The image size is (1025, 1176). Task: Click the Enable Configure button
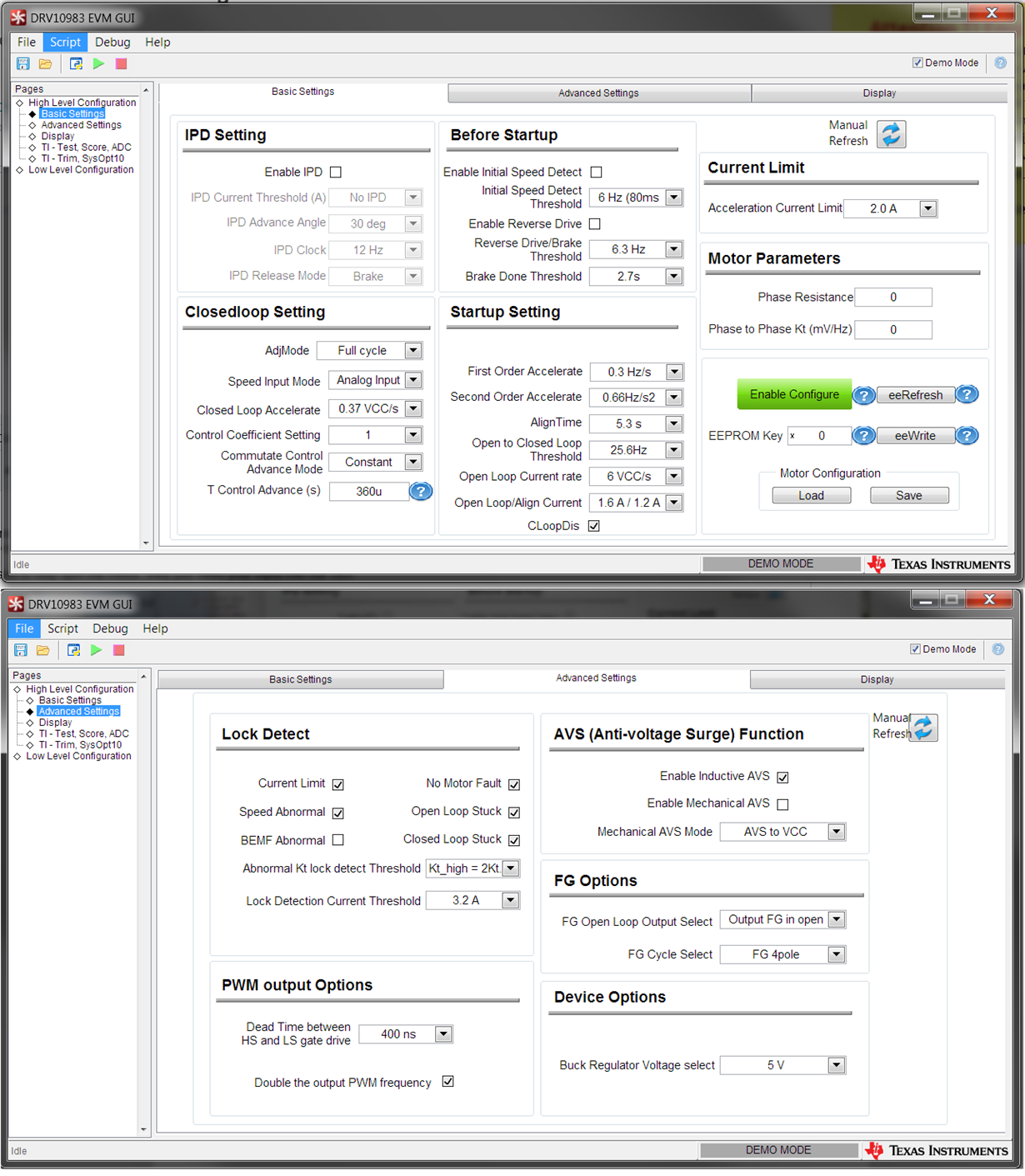coord(794,394)
